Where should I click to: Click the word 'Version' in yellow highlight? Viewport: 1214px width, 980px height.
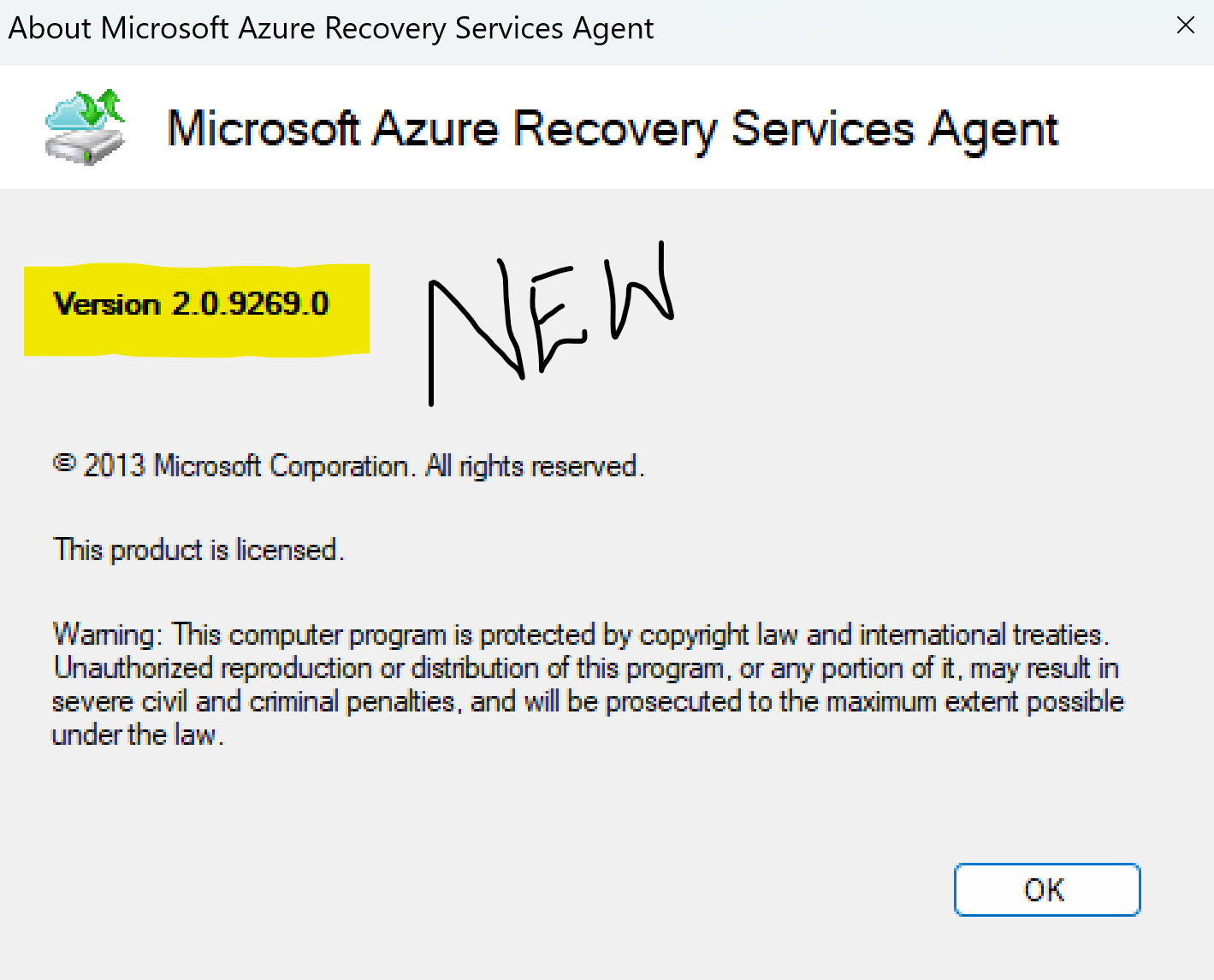tap(107, 304)
